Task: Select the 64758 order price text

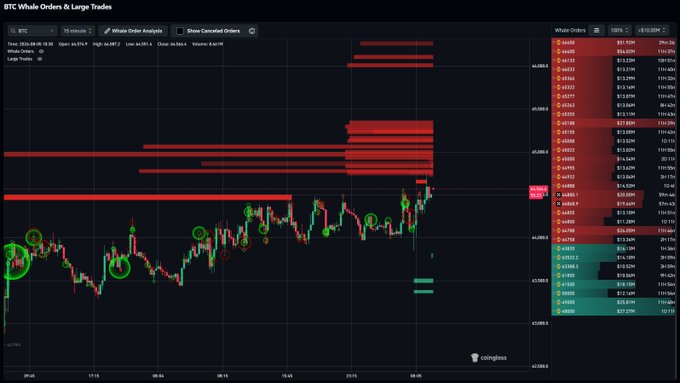Action: (x=568, y=239)
